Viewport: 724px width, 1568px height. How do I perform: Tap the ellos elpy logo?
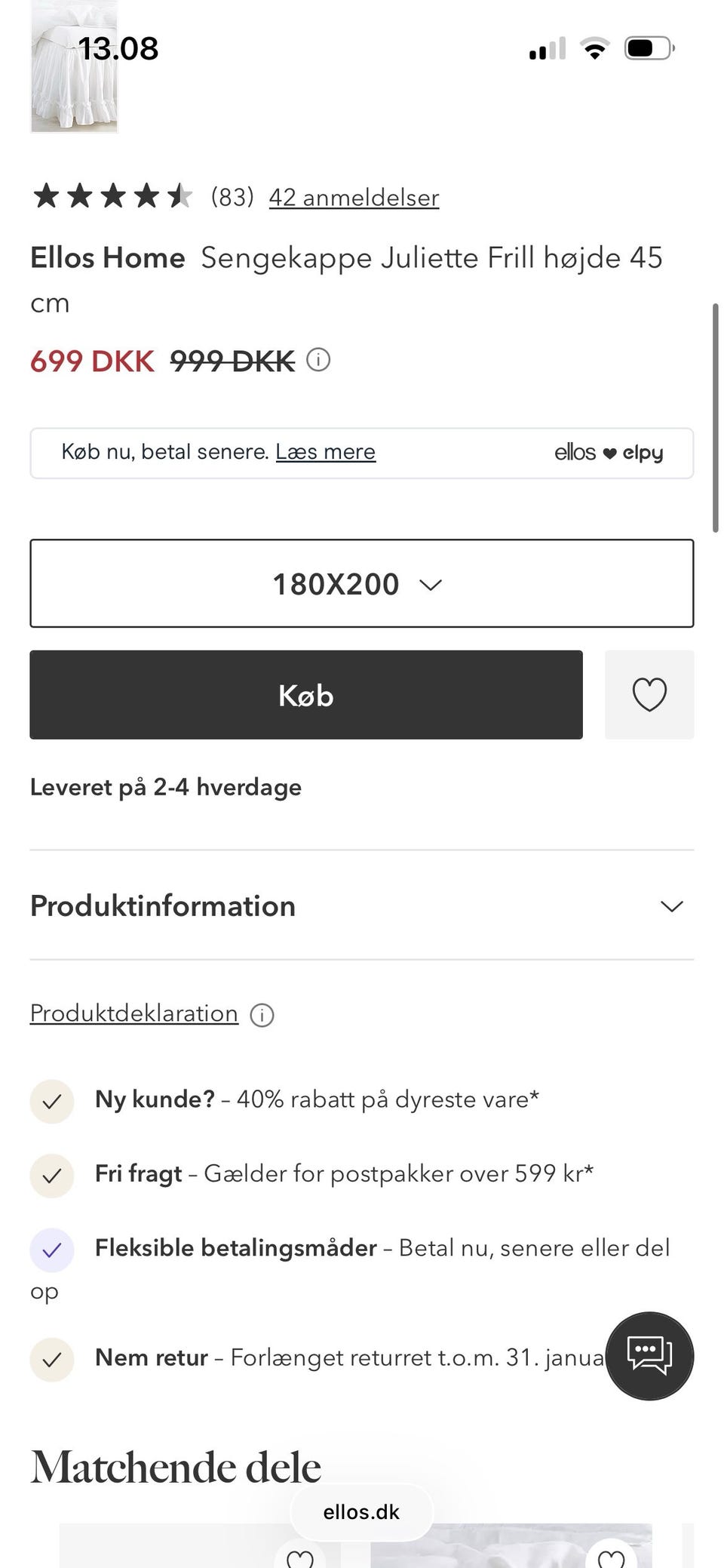pos(608,453)
